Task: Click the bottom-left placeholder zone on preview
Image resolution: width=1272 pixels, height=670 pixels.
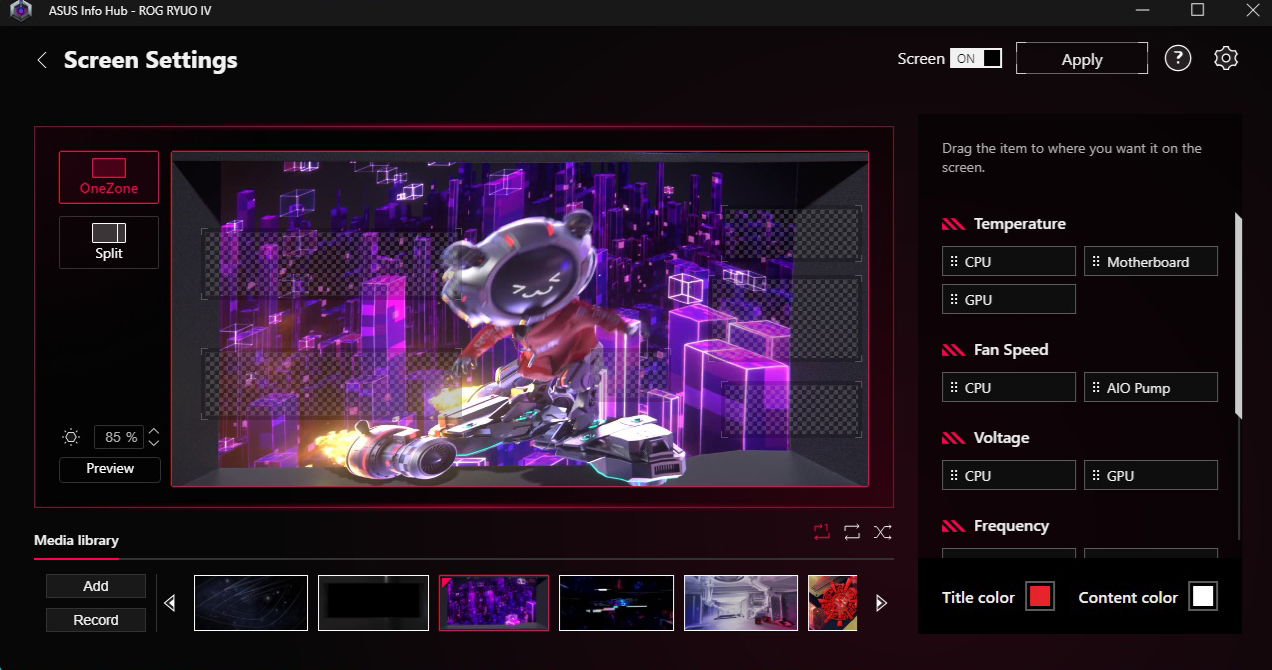Action: click(330, 383)
